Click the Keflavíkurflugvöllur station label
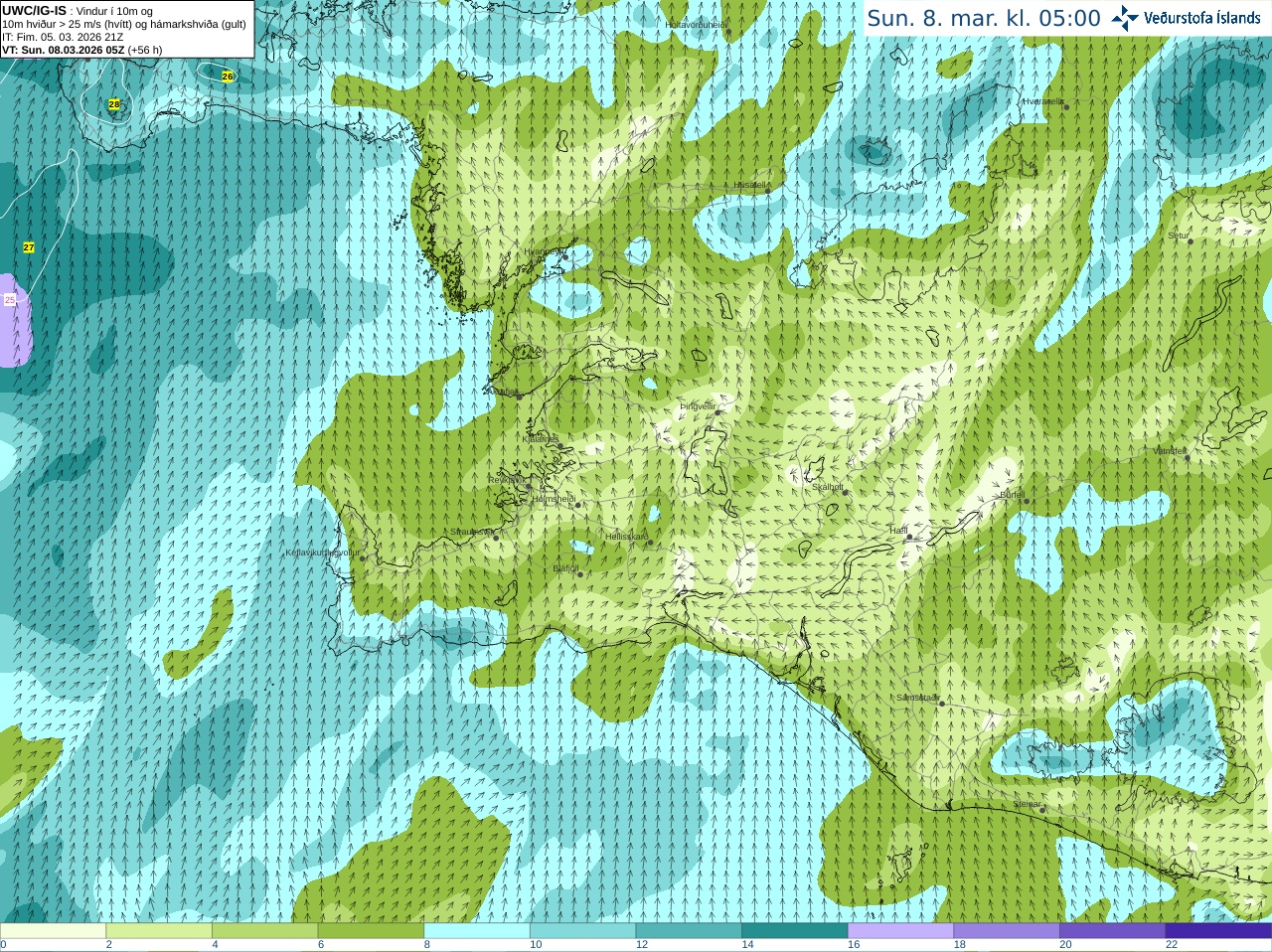This screenshot has width=1272, height=952. [322, 553]
